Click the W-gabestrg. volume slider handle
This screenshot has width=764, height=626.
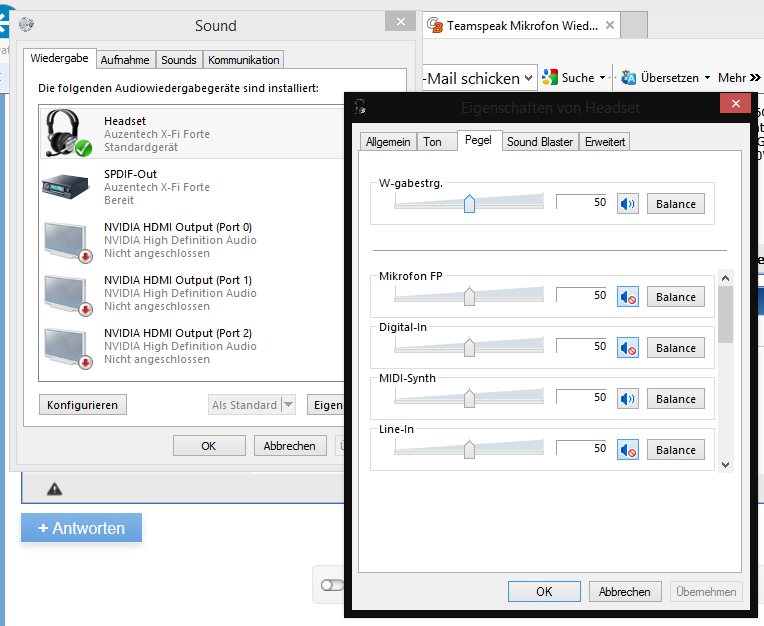click(469, 204)
